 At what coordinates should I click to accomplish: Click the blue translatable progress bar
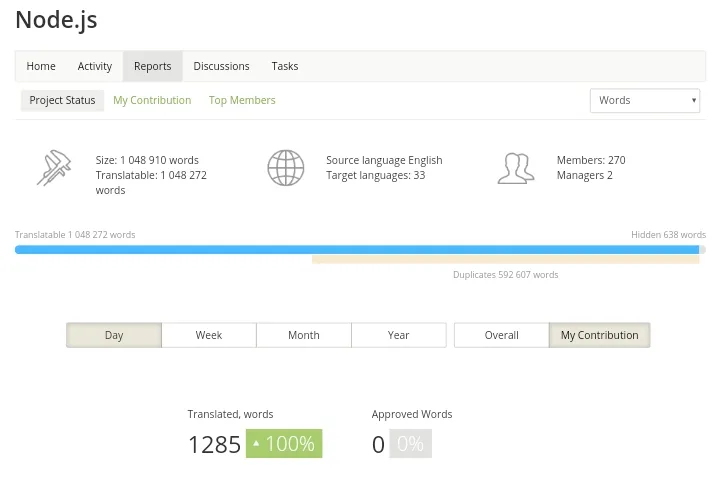[357, 250]
